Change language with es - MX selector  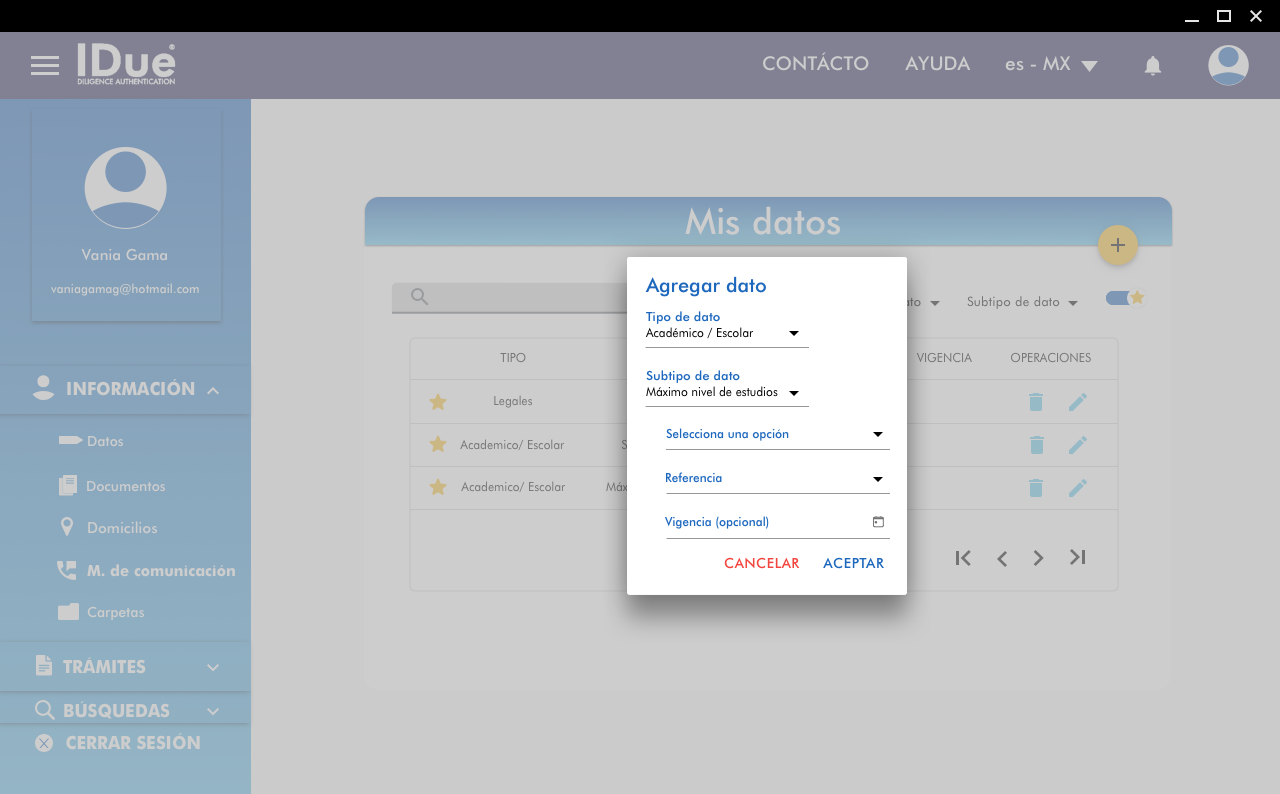[x=1051, y=65]
